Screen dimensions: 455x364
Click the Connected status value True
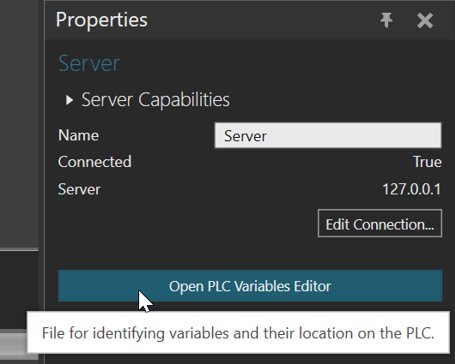[427, 162]
